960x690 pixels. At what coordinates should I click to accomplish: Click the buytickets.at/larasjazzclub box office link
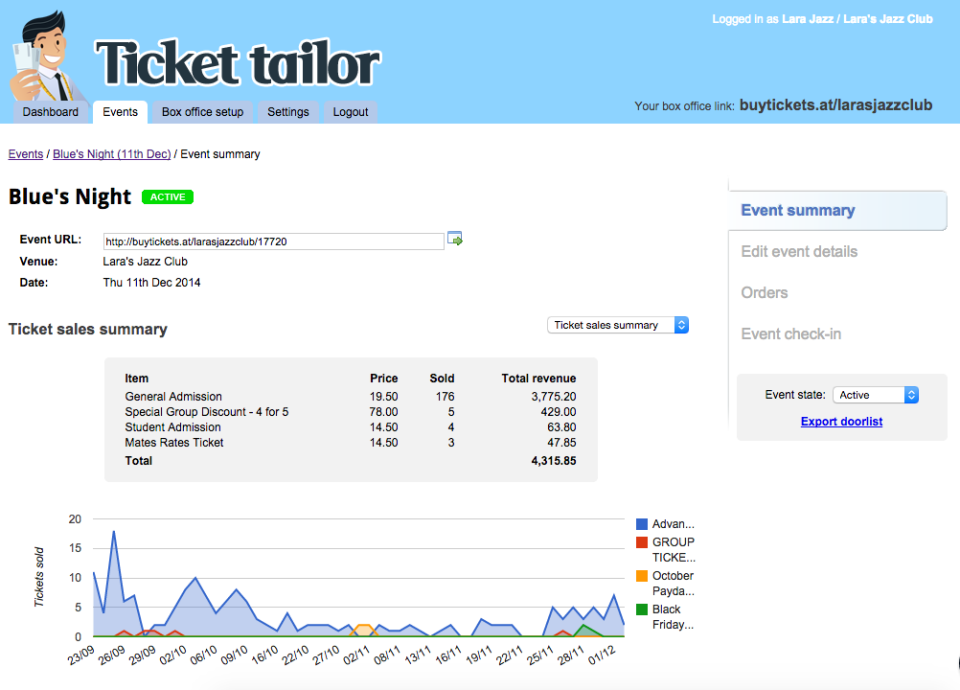[x=836, y=105]
